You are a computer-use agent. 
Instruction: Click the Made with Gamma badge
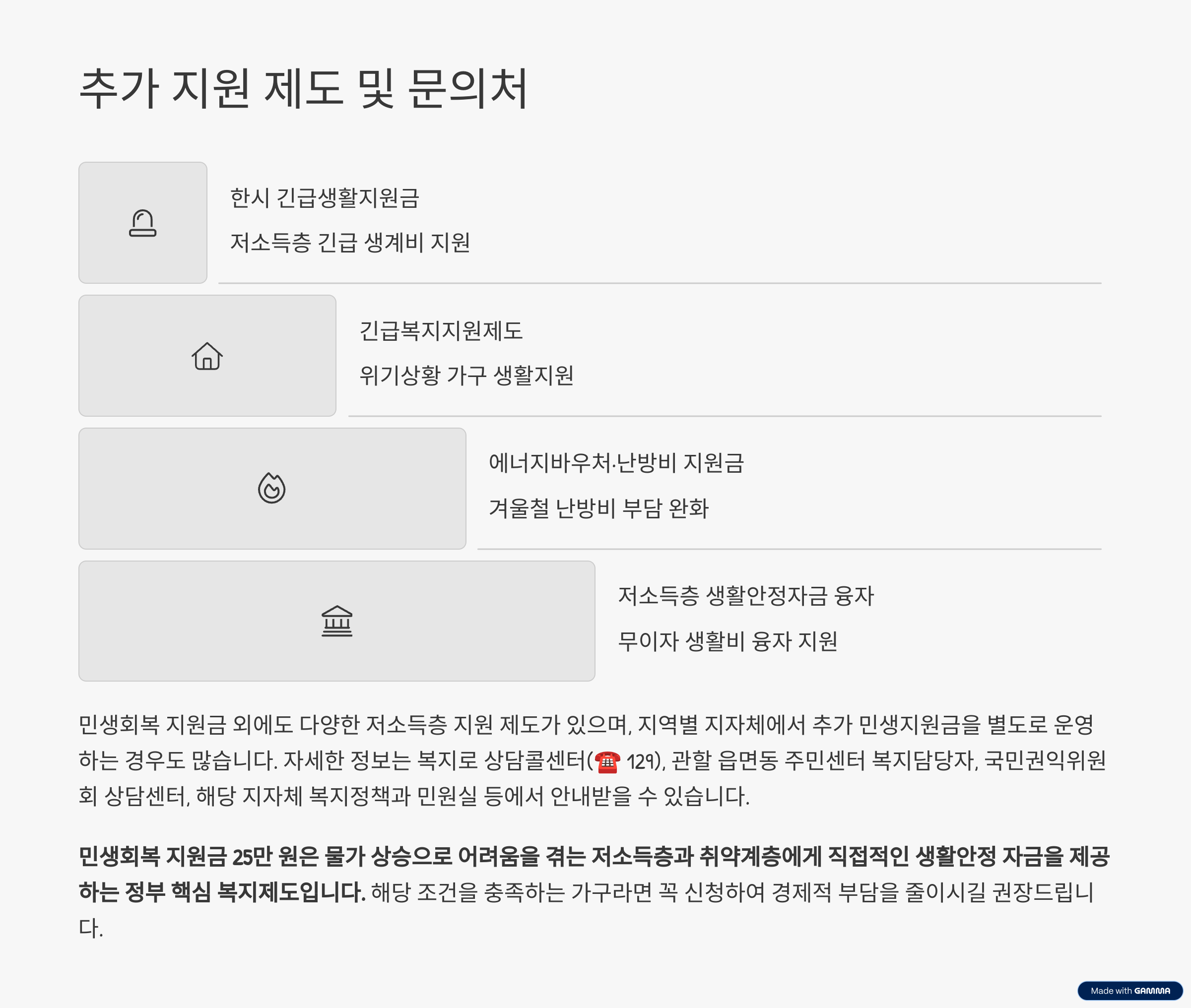(x=1129, y=991)
